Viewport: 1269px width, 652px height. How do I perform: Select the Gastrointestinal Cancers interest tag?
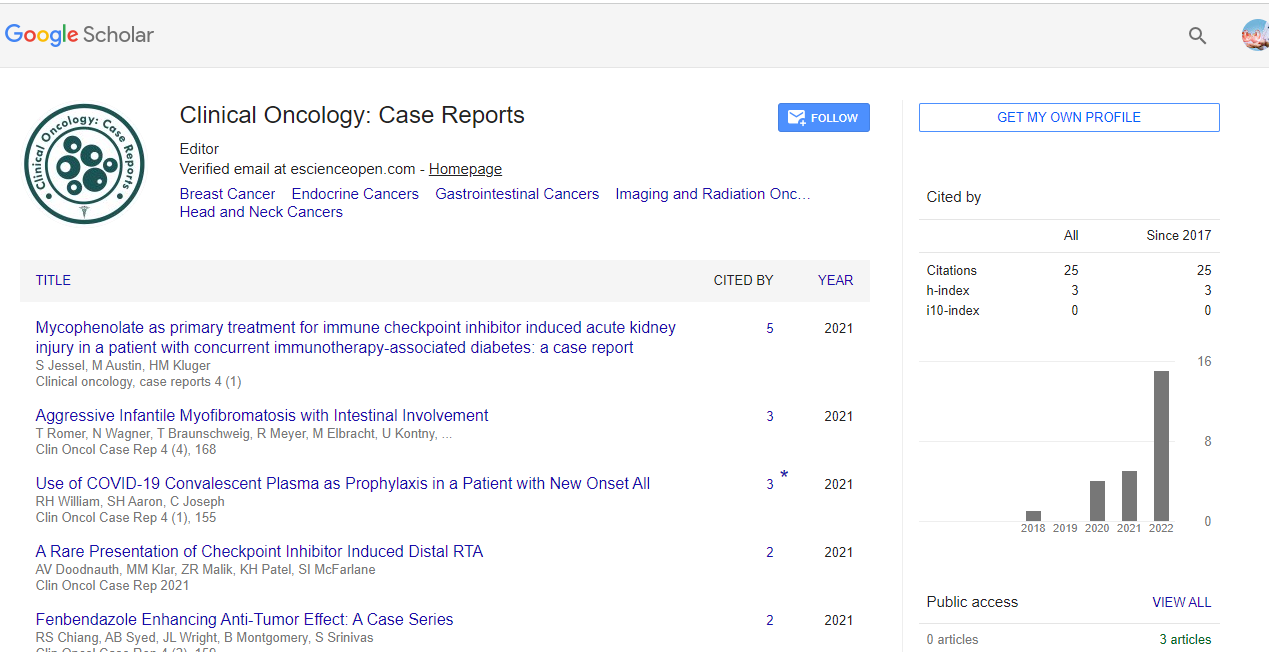(517, 194)
